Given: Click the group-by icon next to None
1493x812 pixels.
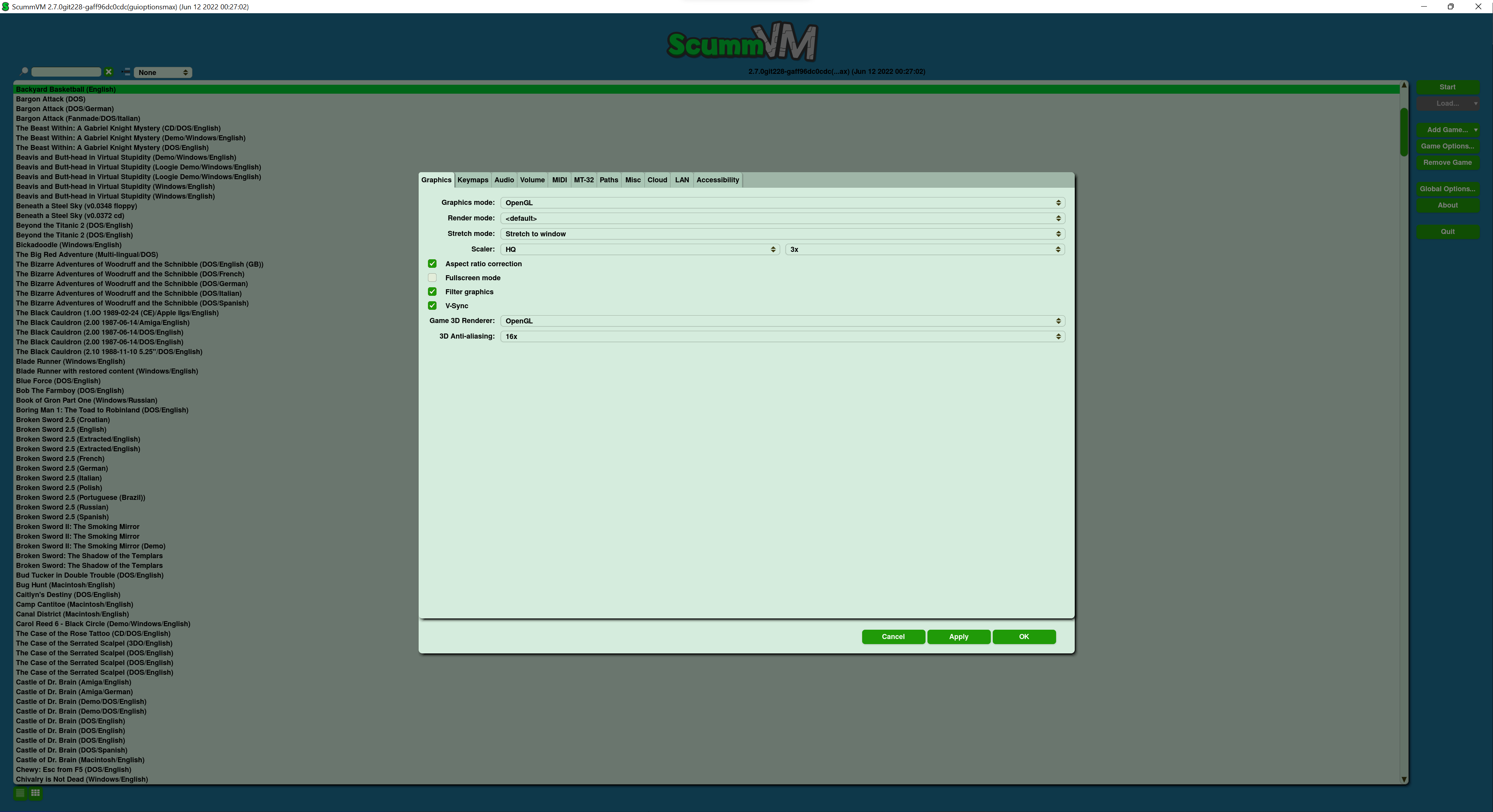Looking at the screenshot, I should click(126, 72).
